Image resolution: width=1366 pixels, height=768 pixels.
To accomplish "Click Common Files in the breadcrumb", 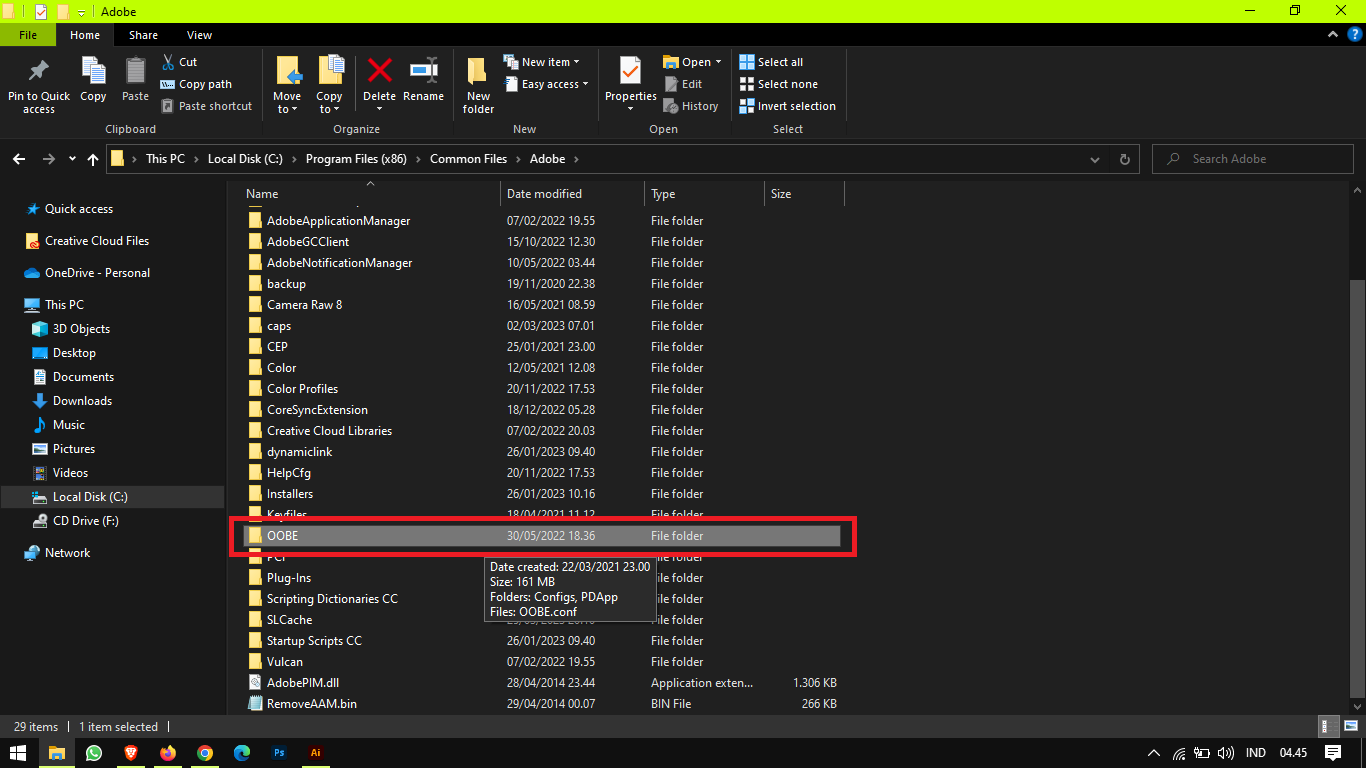I will tap(469, 159).
